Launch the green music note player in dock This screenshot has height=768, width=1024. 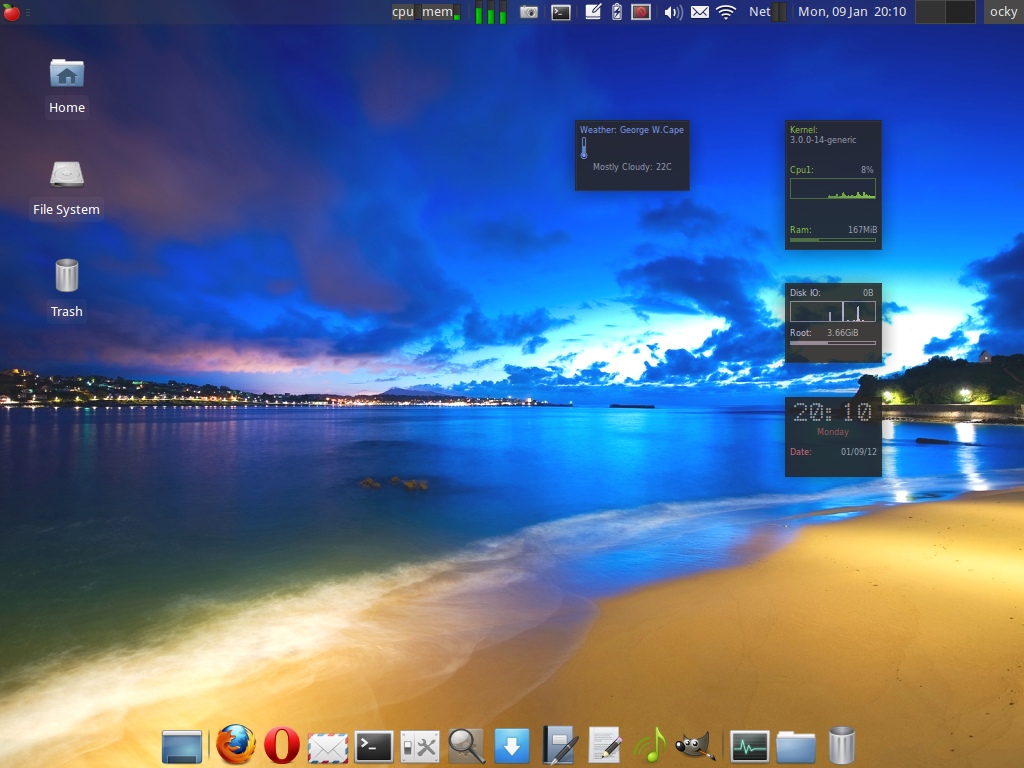click(650, 745)
